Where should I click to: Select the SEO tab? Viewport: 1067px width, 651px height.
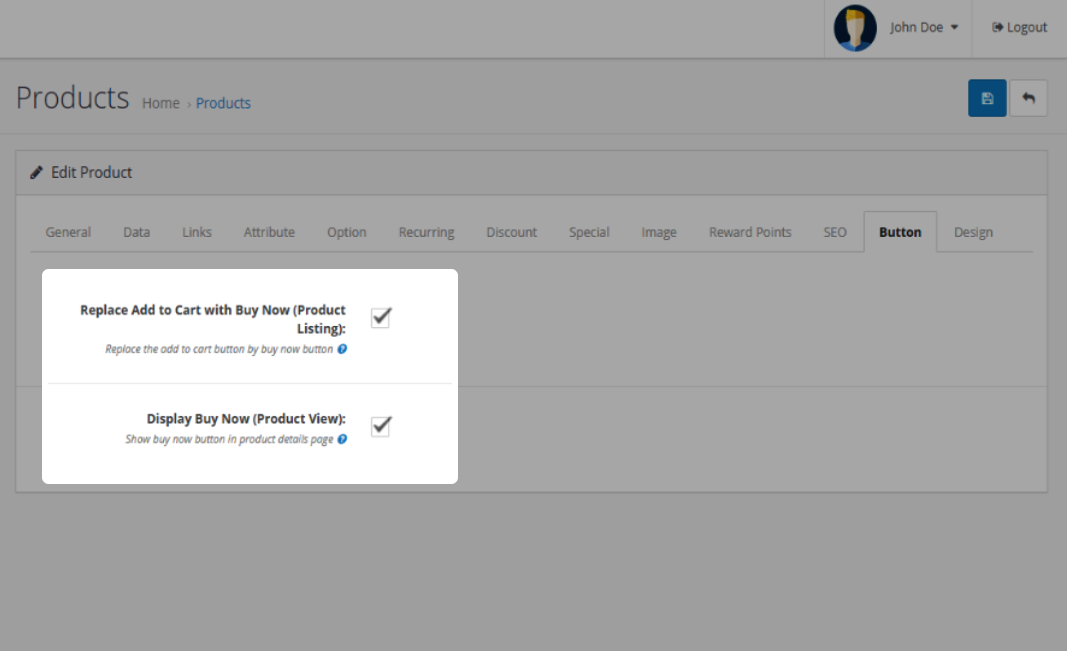pyautogui.click(x=835, y=232)
